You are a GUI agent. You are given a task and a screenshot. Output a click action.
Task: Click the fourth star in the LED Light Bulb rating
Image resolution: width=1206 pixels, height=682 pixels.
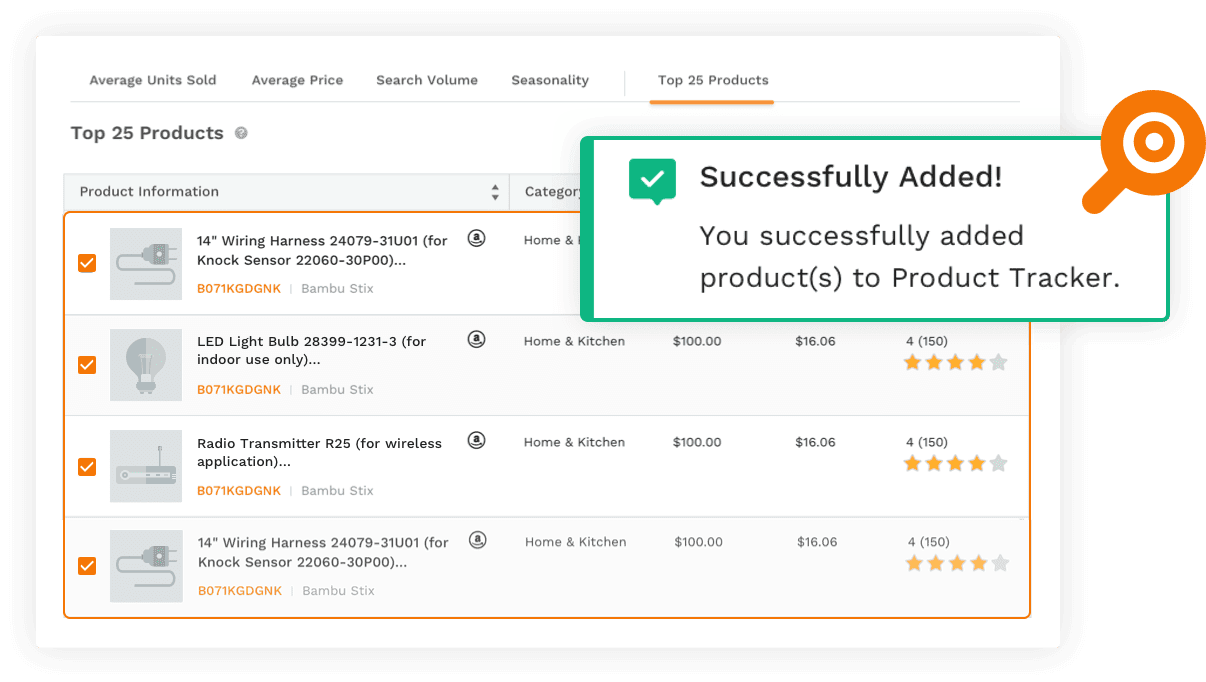[x=977, y=362]
